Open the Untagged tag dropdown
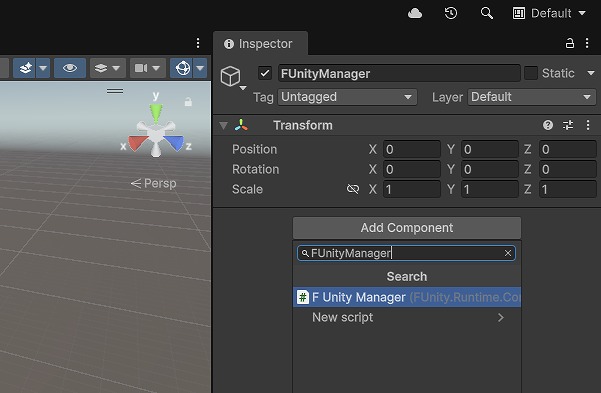The height and width of the screenshot is (393, 601). coord(347,97)
